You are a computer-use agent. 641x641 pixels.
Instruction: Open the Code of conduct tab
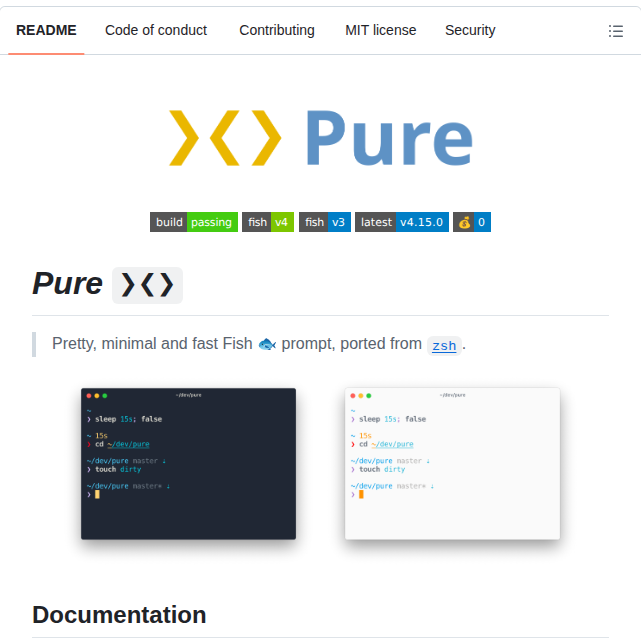[156, 30]
